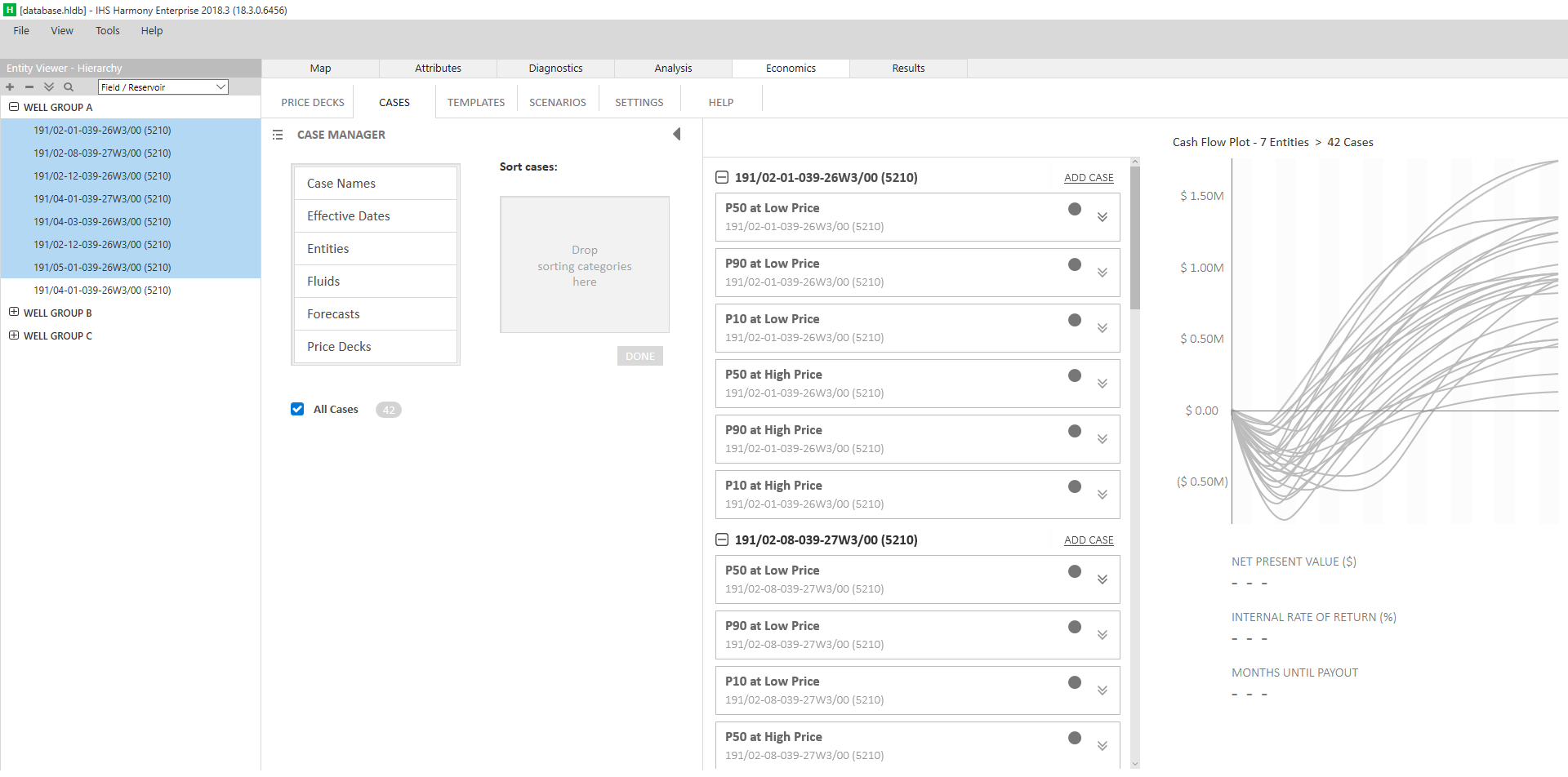Expand details of 01-039 P50 at High Price case
Screen dimensions: 1568x777
tap(1102, 384)
